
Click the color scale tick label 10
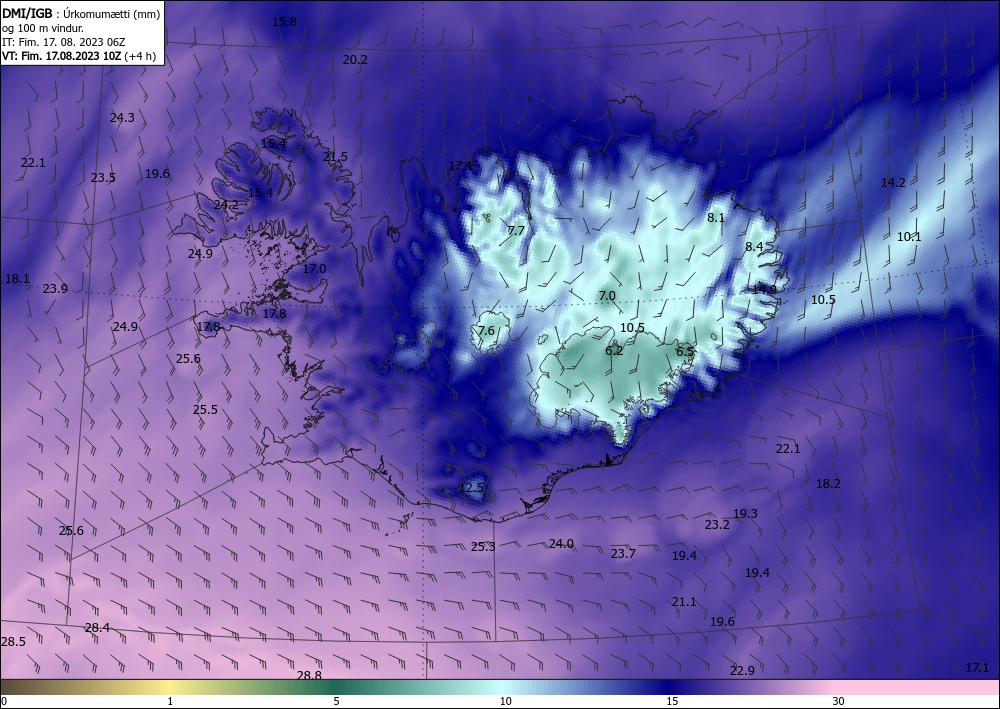[x=506, y=701]
